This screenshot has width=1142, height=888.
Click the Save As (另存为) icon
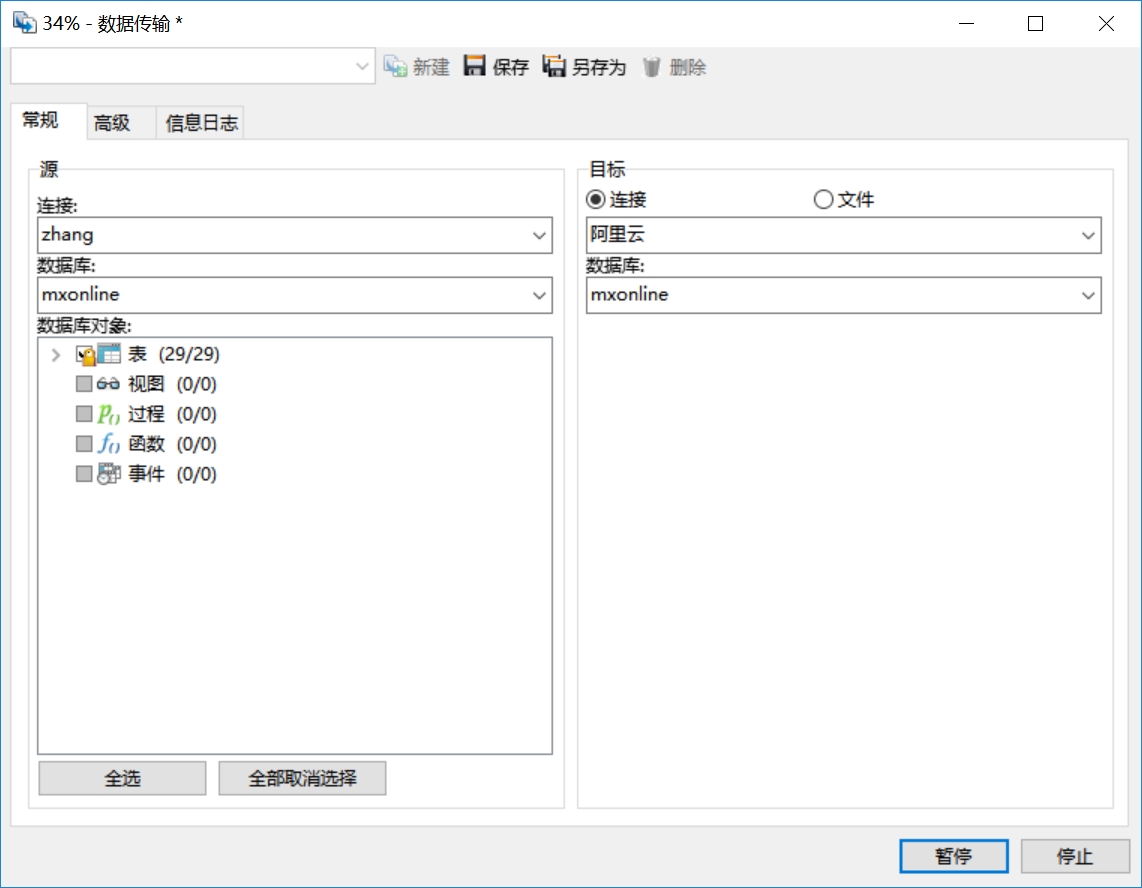coord(554,66)
